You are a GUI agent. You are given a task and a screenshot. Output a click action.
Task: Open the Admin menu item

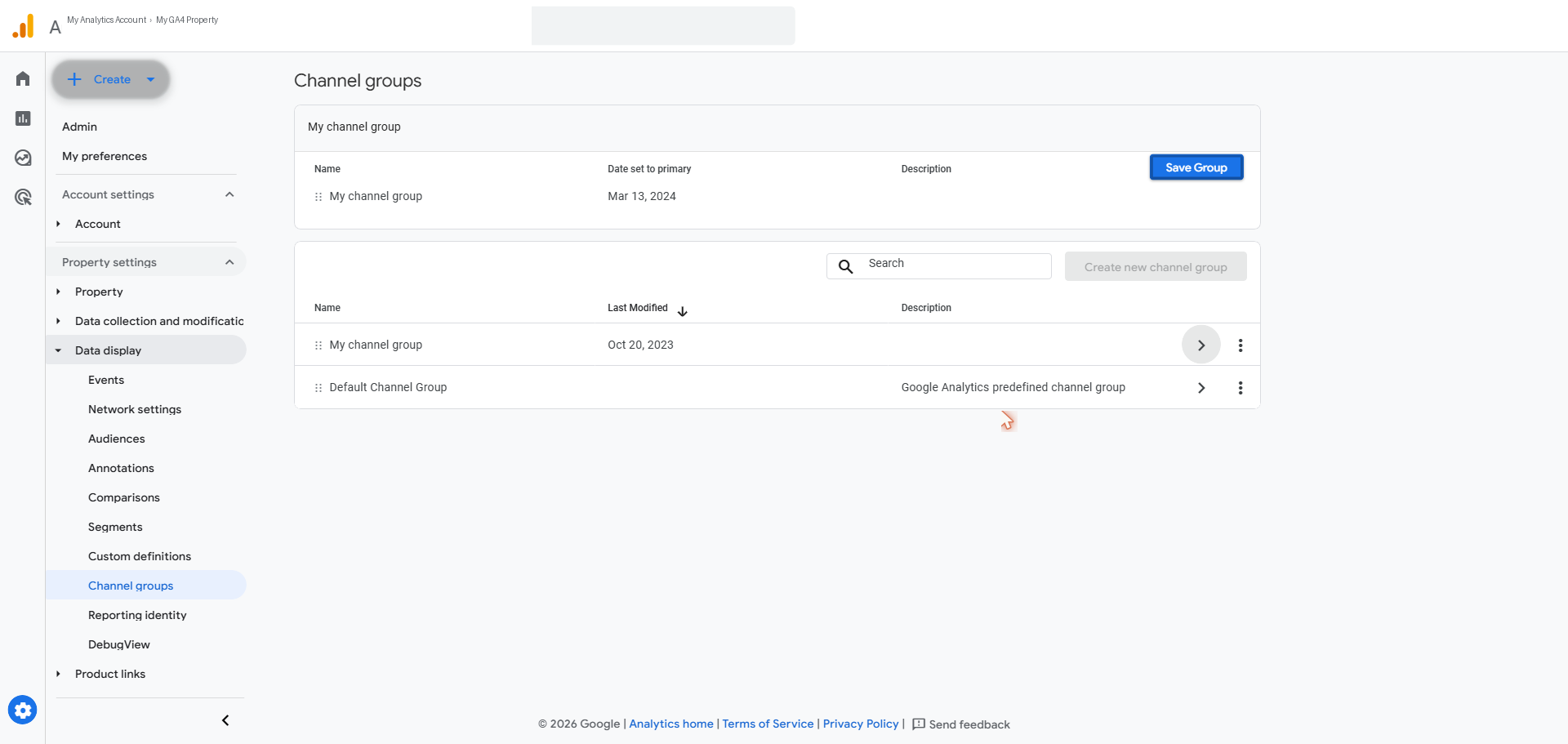point(79,127)
